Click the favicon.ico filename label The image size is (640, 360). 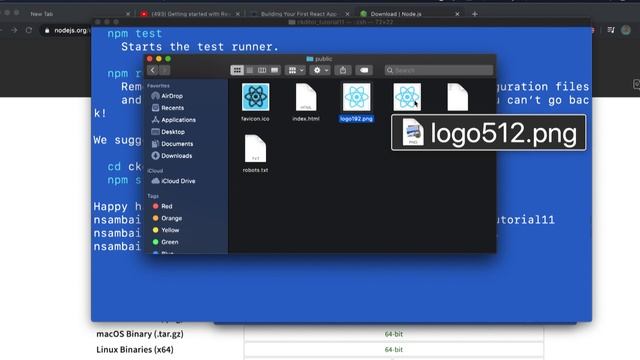256,119
